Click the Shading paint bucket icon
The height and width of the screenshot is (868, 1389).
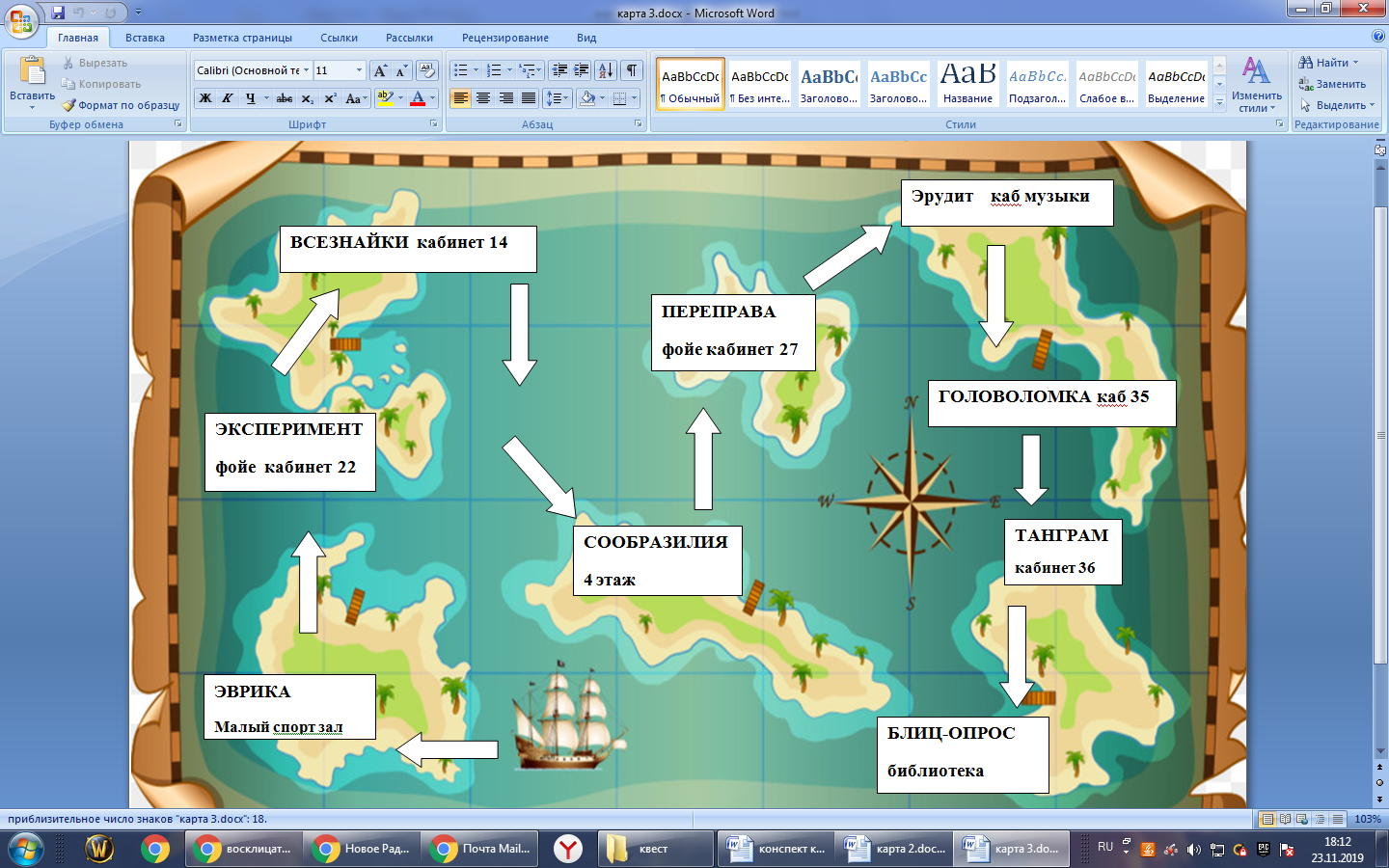point(587,98)
